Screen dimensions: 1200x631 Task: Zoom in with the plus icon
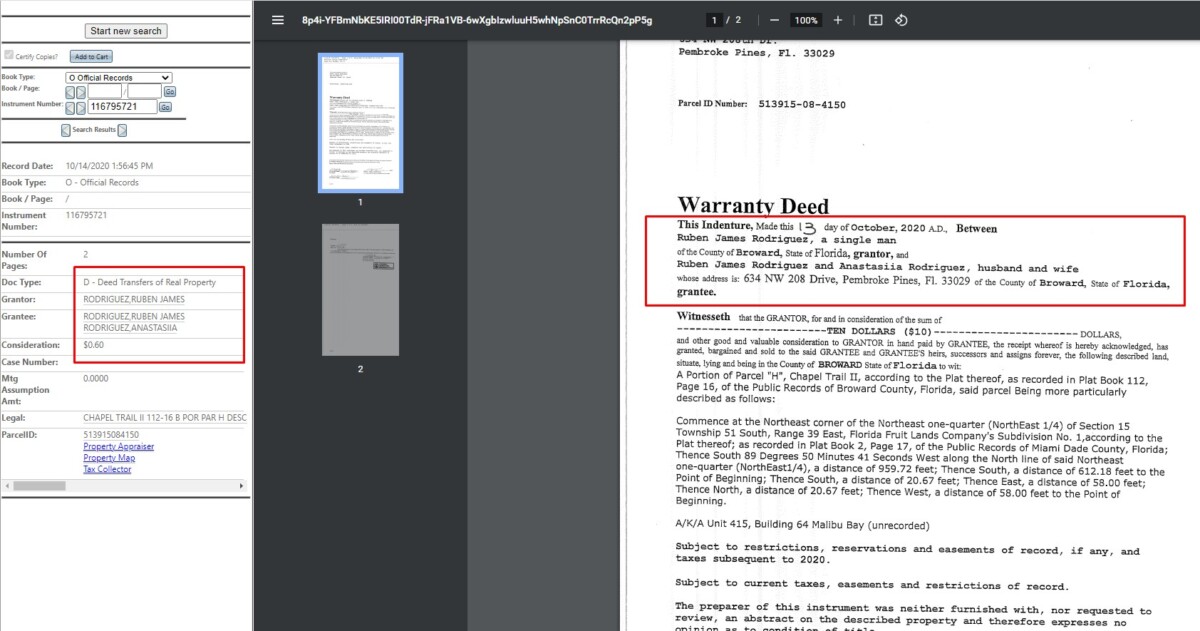tap(838, 20)
